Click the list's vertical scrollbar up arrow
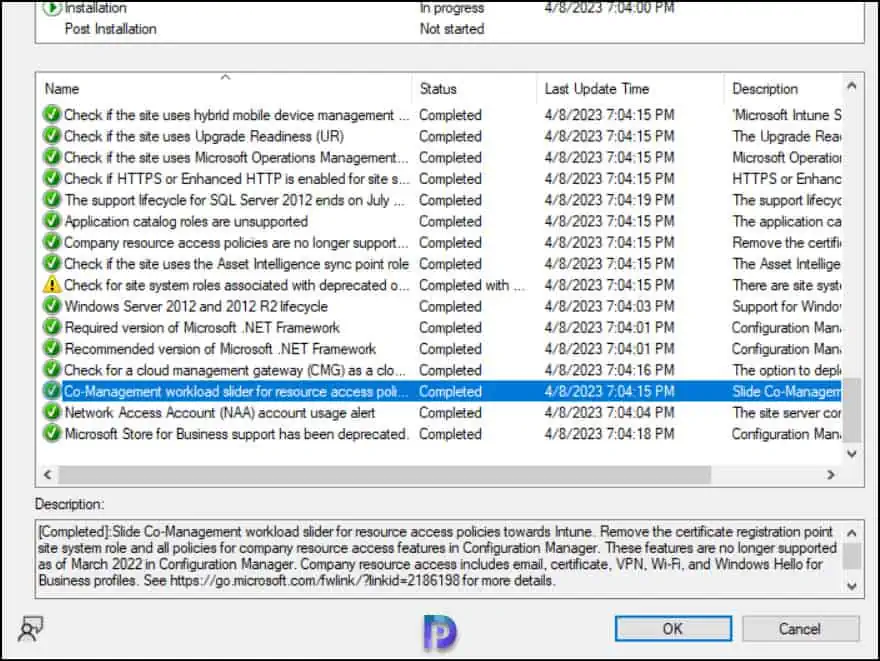The image size is (880, 661). pyautogui.click(x=852, y=86)
